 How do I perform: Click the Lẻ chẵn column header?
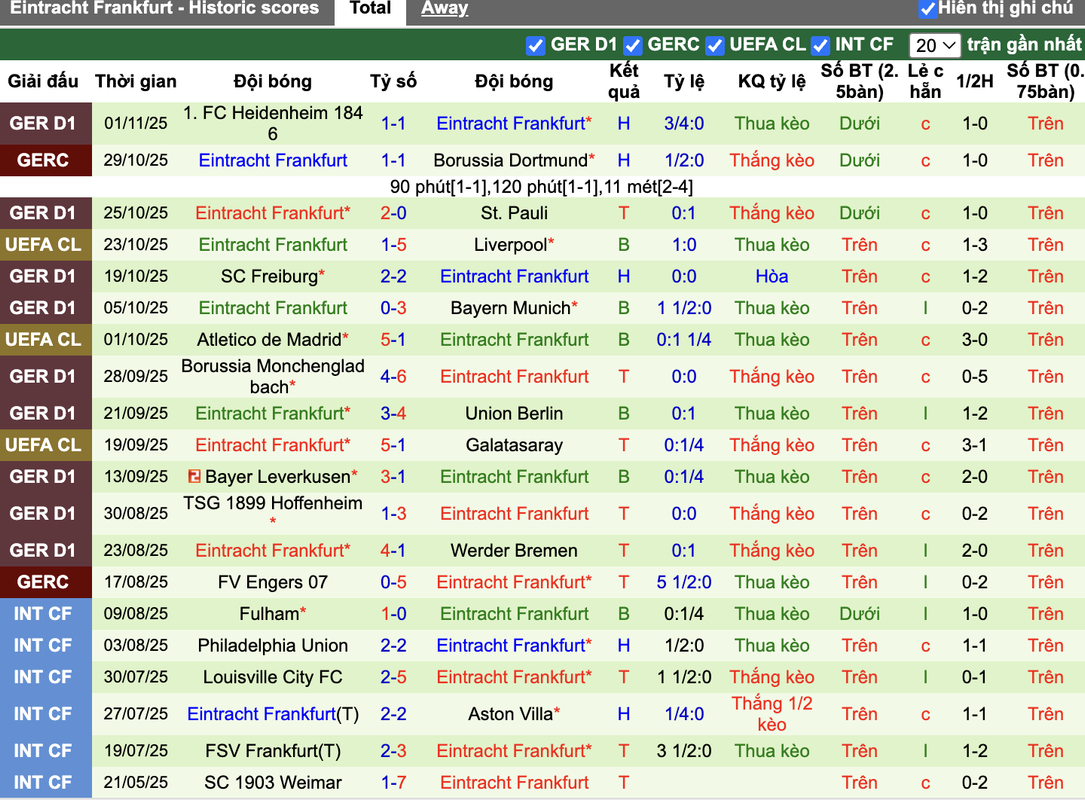coord(925,81)
